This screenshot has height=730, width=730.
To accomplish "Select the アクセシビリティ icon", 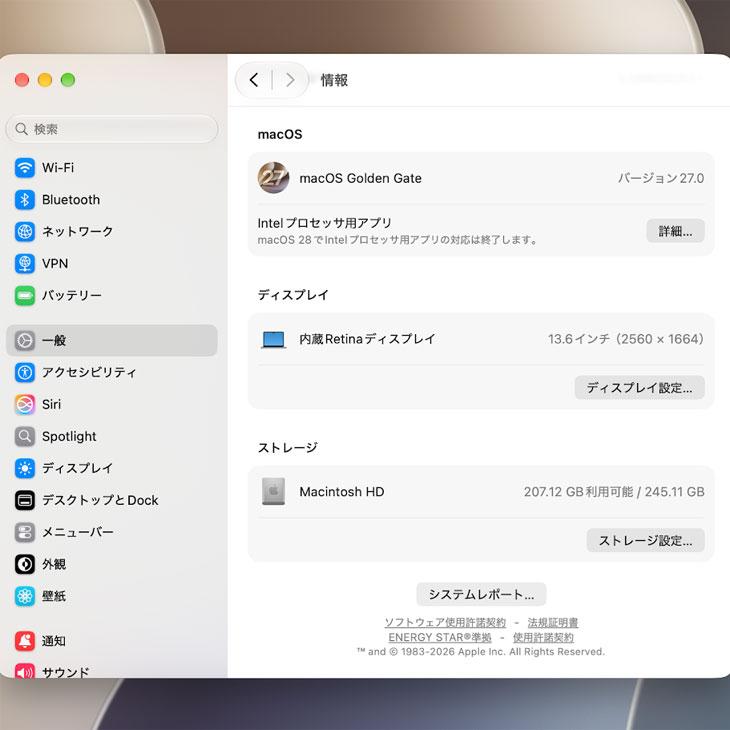I will pos(25,372).
